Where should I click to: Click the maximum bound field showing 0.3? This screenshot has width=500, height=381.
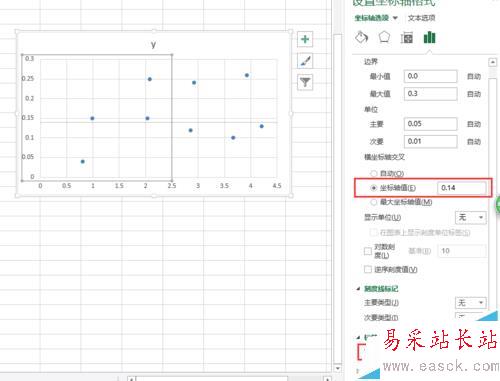click(x=430, y=94)
